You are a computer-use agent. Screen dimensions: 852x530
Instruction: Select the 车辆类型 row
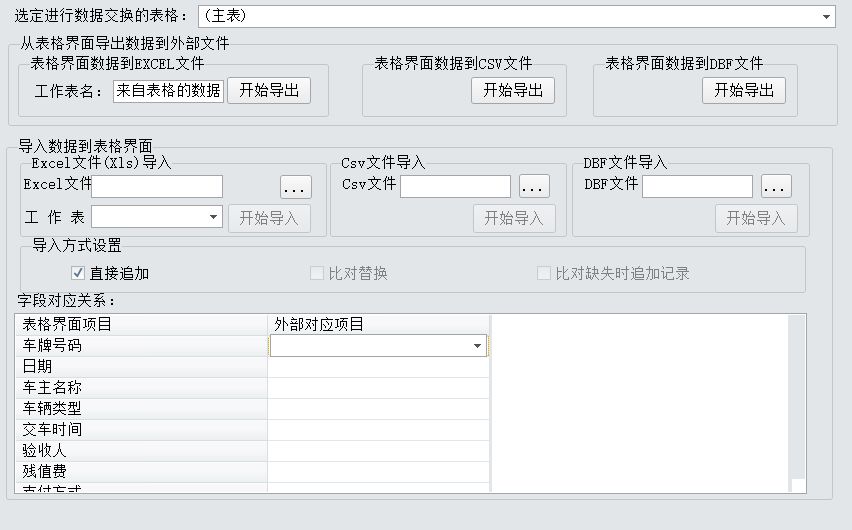pos(141,409)
